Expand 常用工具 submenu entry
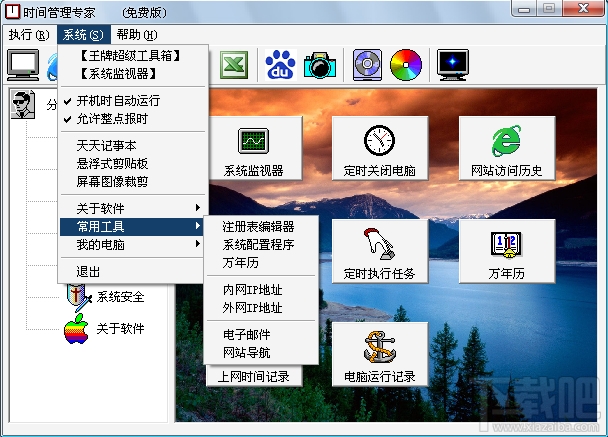This screenshot has height=437, width=608. (132, 226)
